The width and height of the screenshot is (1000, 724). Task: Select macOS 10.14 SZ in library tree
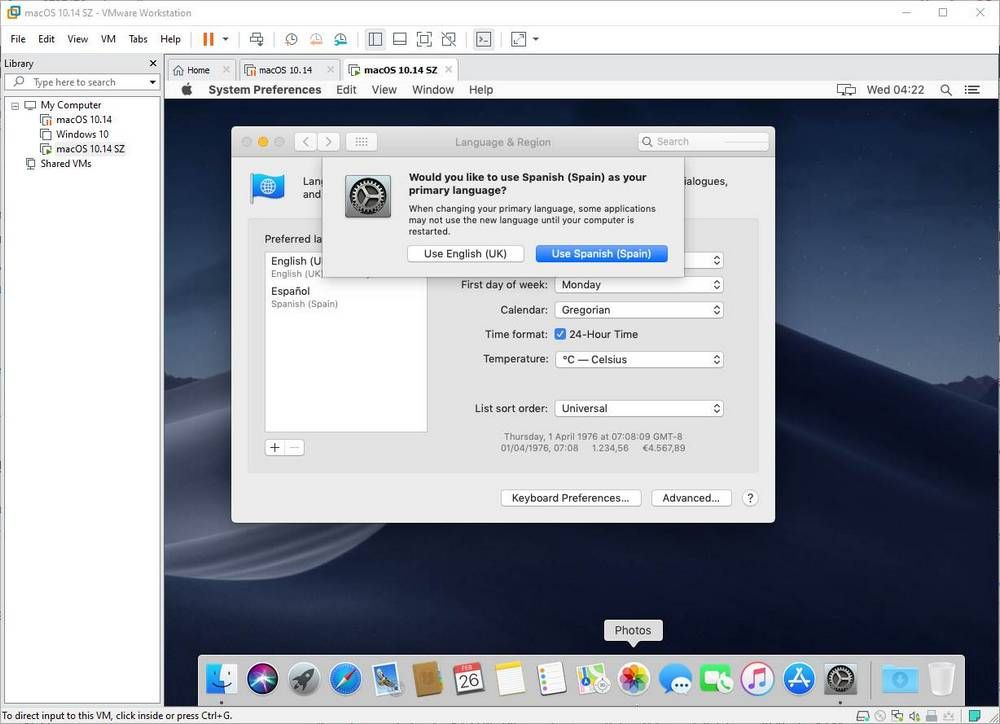(90, 149)
